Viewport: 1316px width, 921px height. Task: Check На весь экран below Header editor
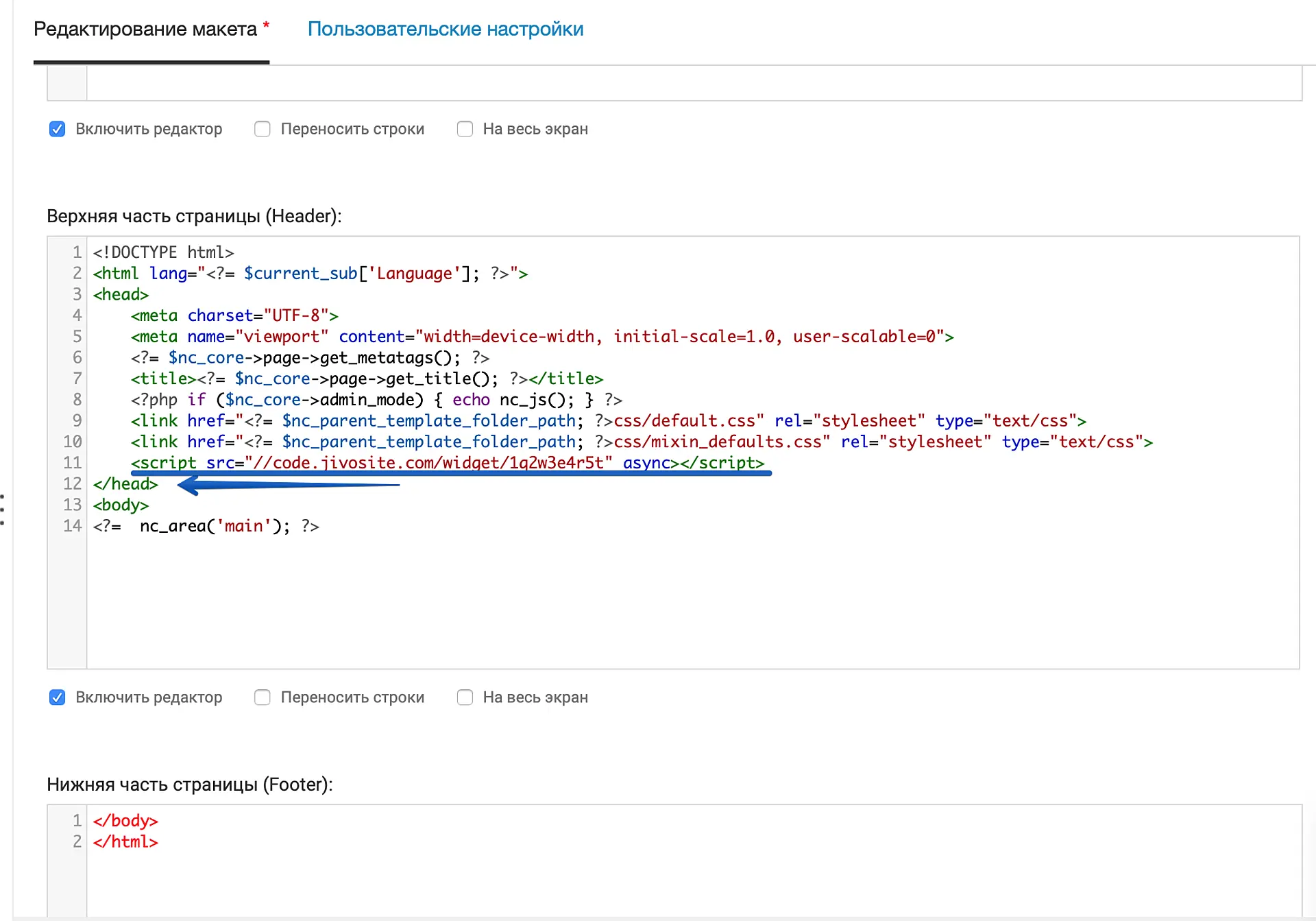465,697
